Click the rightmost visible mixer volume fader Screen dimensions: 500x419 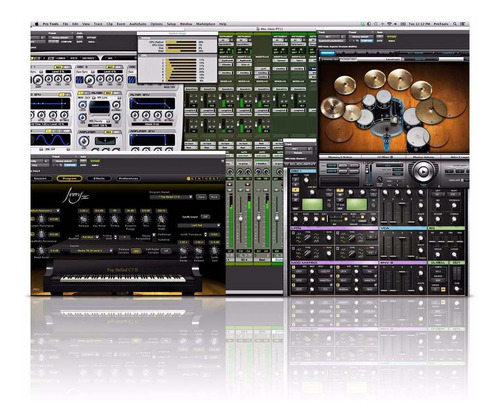(277, 219)
